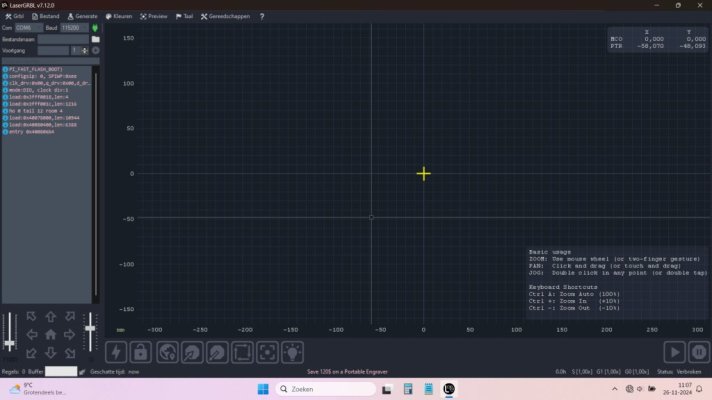
Task: Click the Buffer indicator bar
Action: click(61, 371)
